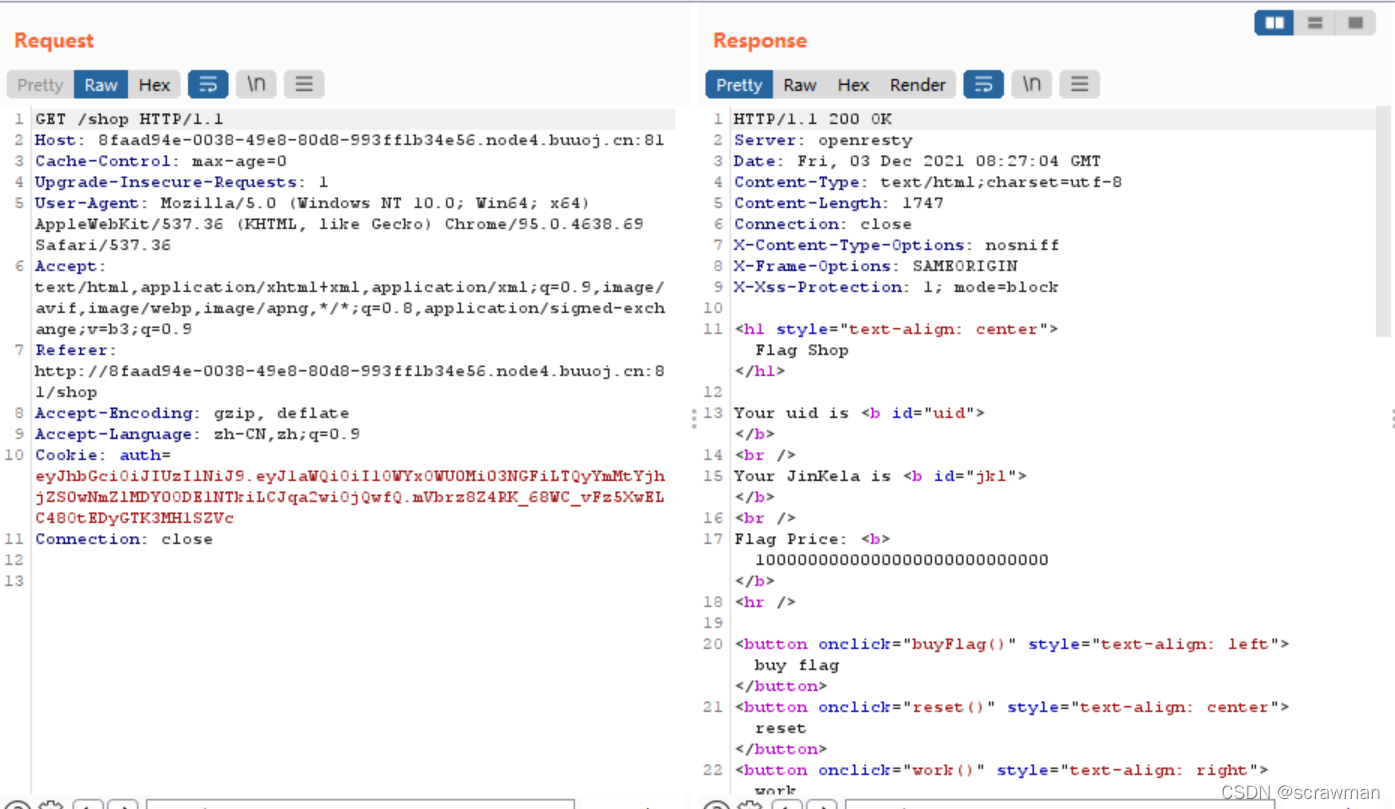Click 'Connection: close' in Response panel
Viewport: 1395px width, 809px height.
823,224
